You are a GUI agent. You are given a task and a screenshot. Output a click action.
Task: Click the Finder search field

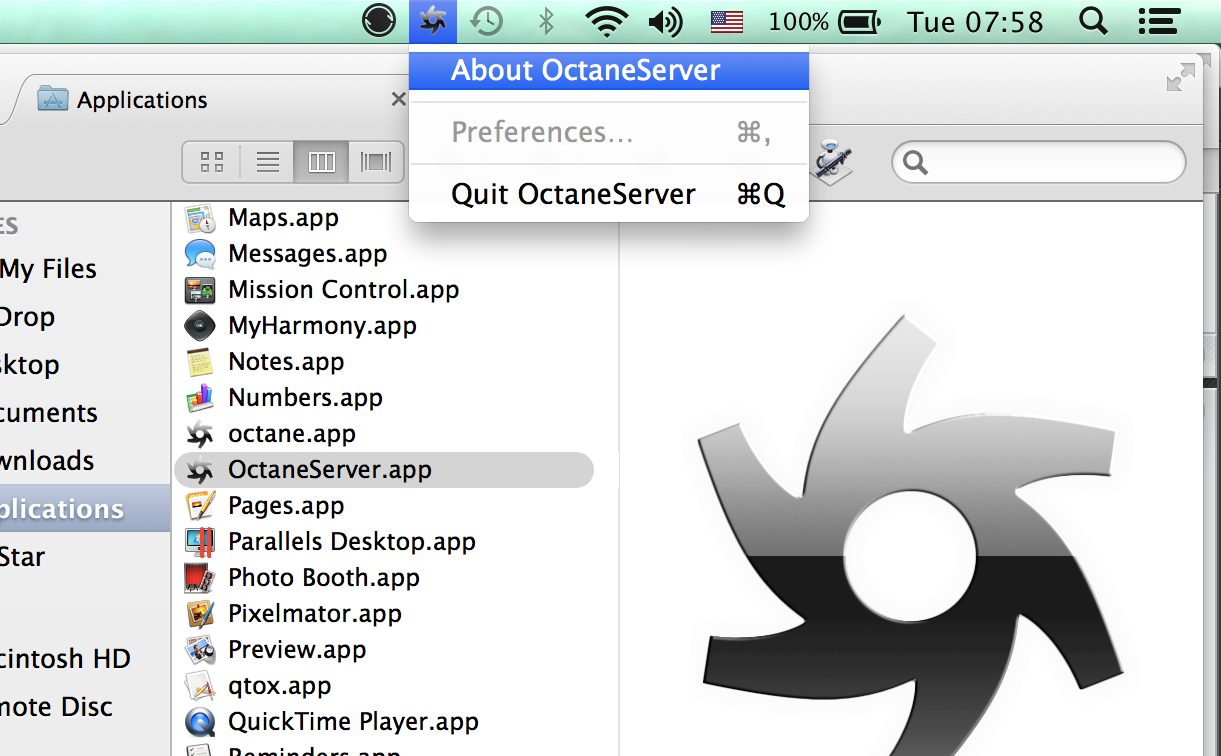[x=1038, y=162]
